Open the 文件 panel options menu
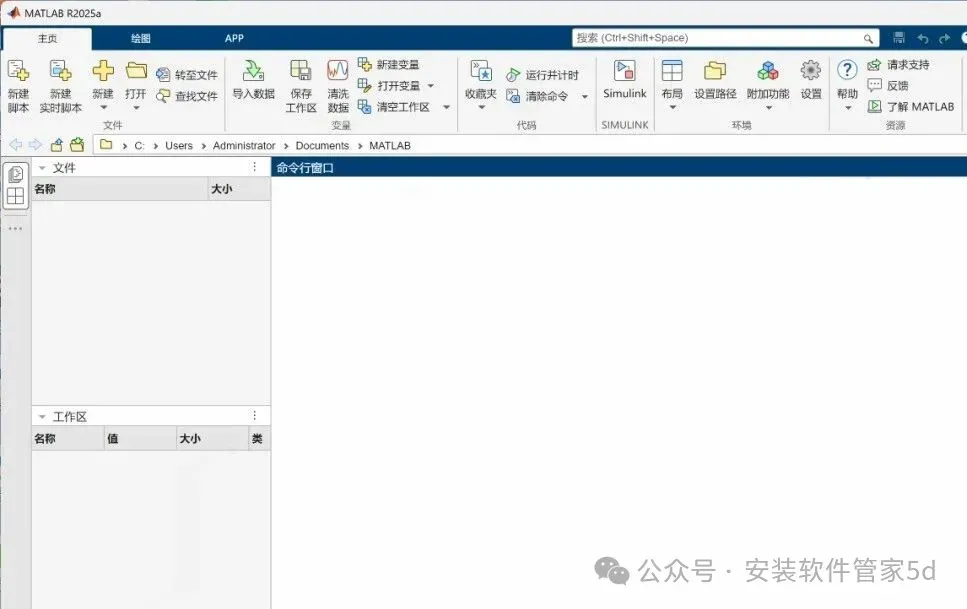 tap(255, 167)
